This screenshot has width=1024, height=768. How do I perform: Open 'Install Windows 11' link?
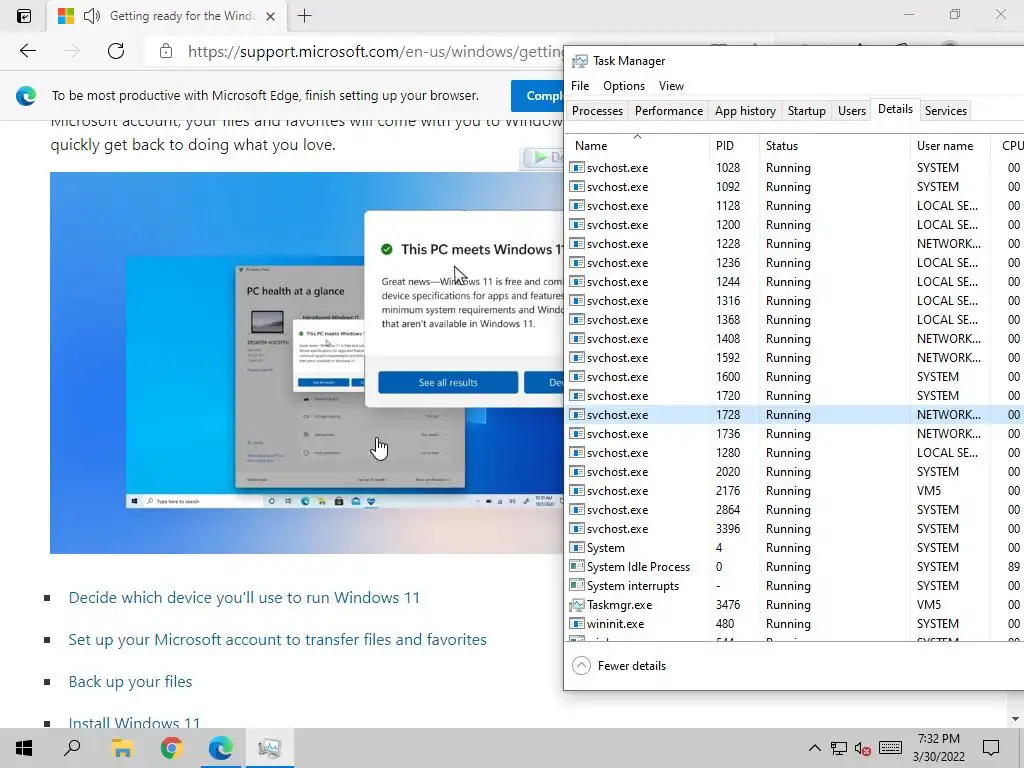click(x=134, y=722)
